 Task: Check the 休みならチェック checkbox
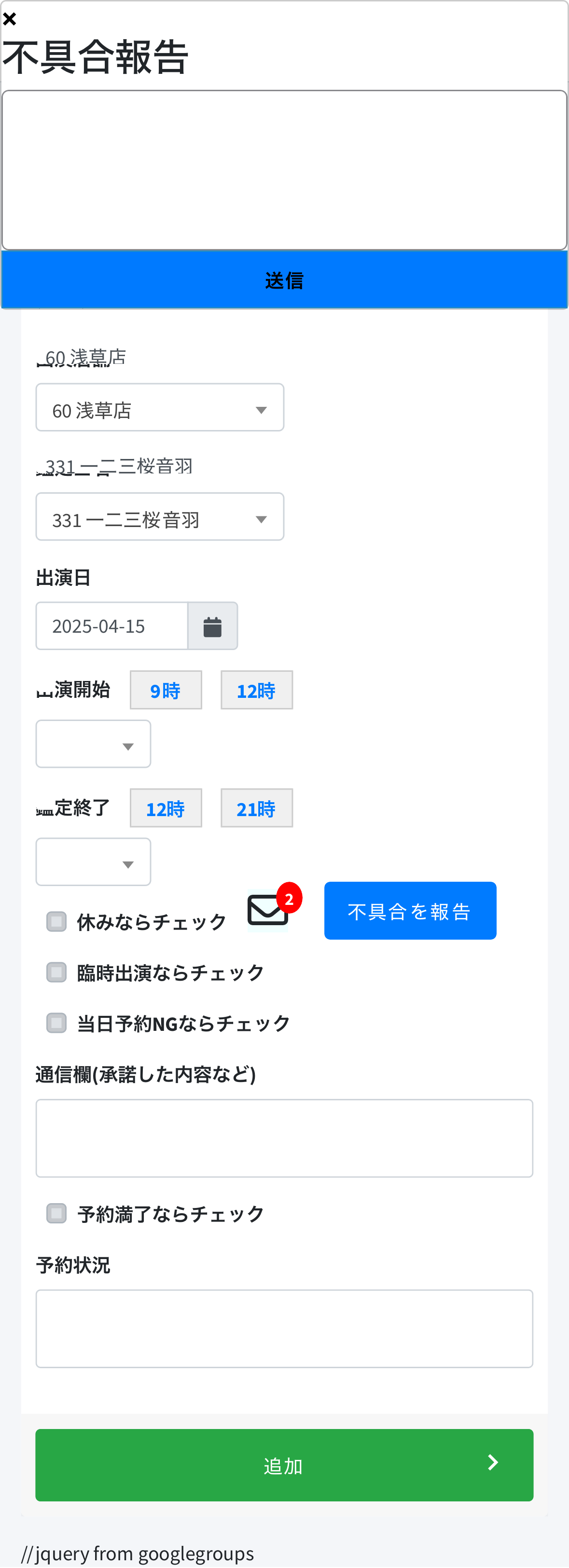tap(56, 921)
